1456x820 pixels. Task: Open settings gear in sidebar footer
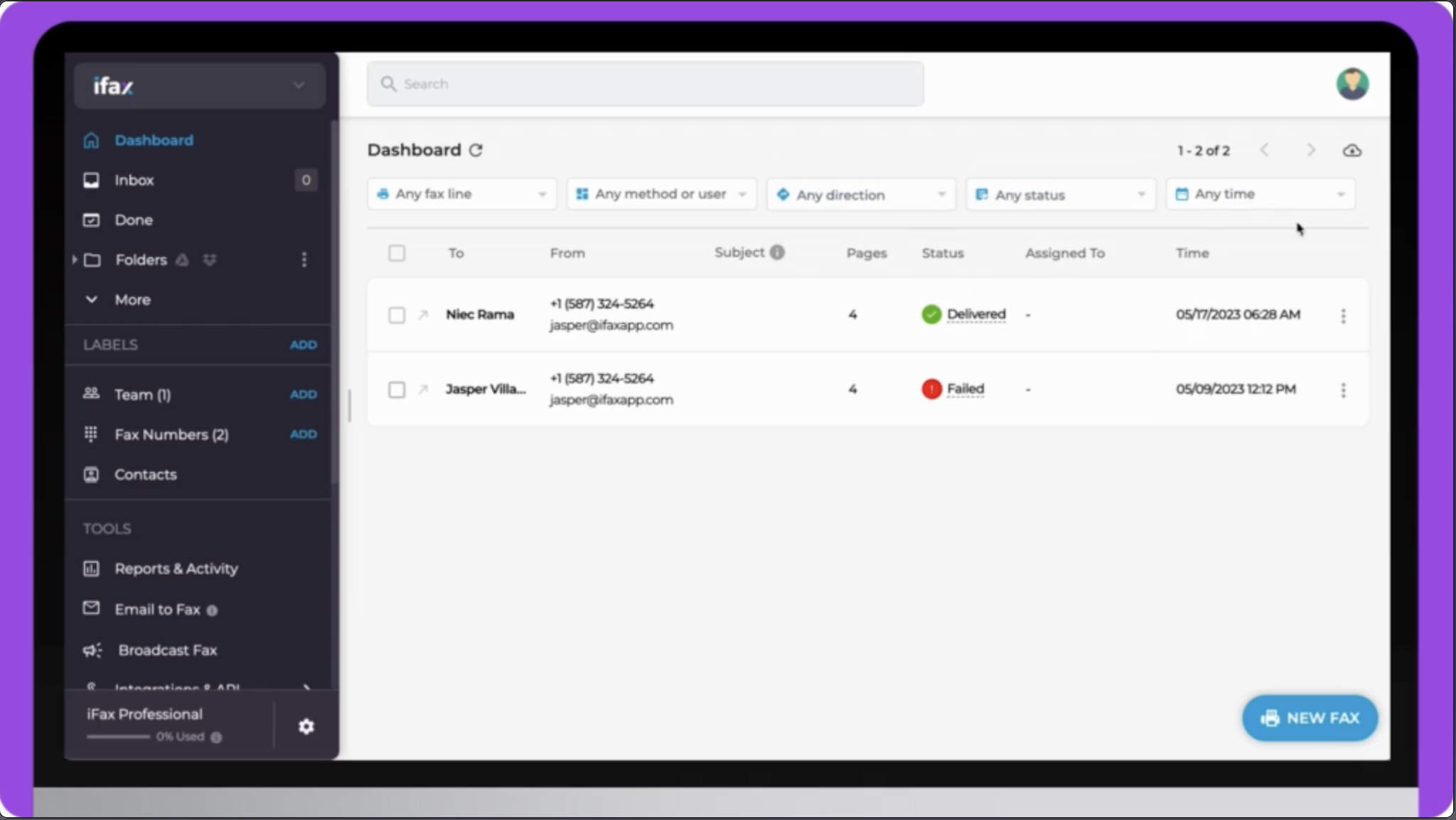coord(306,726)
